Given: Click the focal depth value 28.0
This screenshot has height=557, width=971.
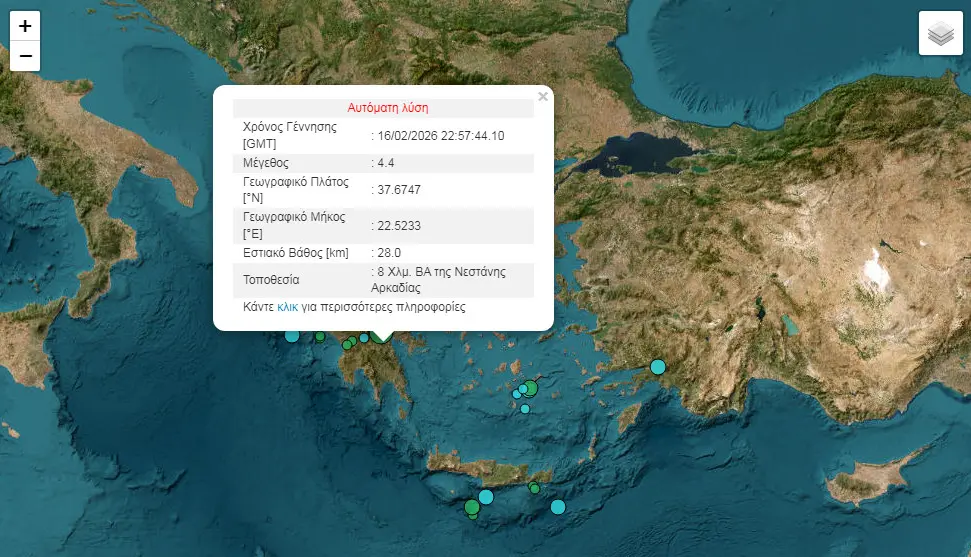Looking at the screenshot, I should pyautogui.click(x=389, y=253).
